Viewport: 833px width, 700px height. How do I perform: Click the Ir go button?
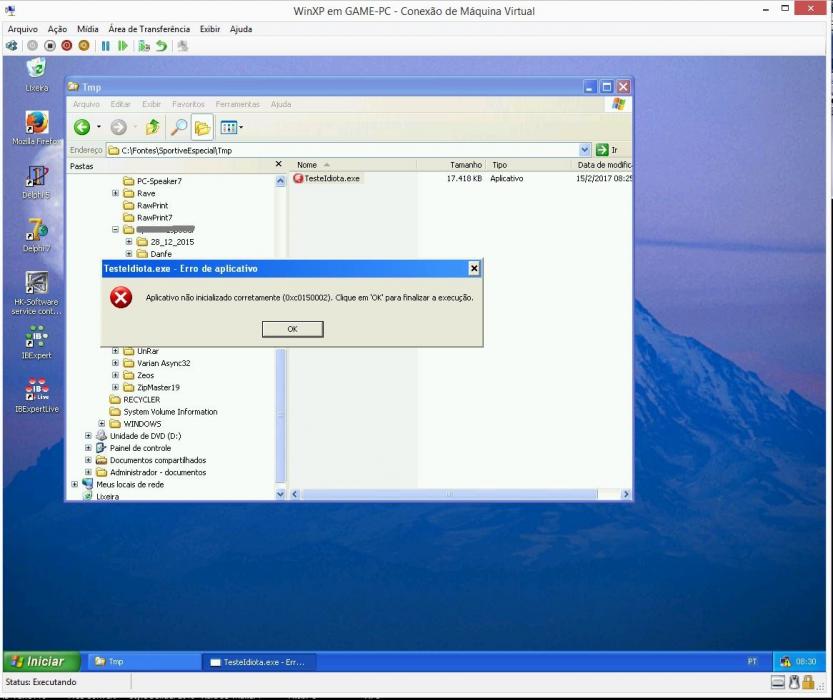[607, 150]
